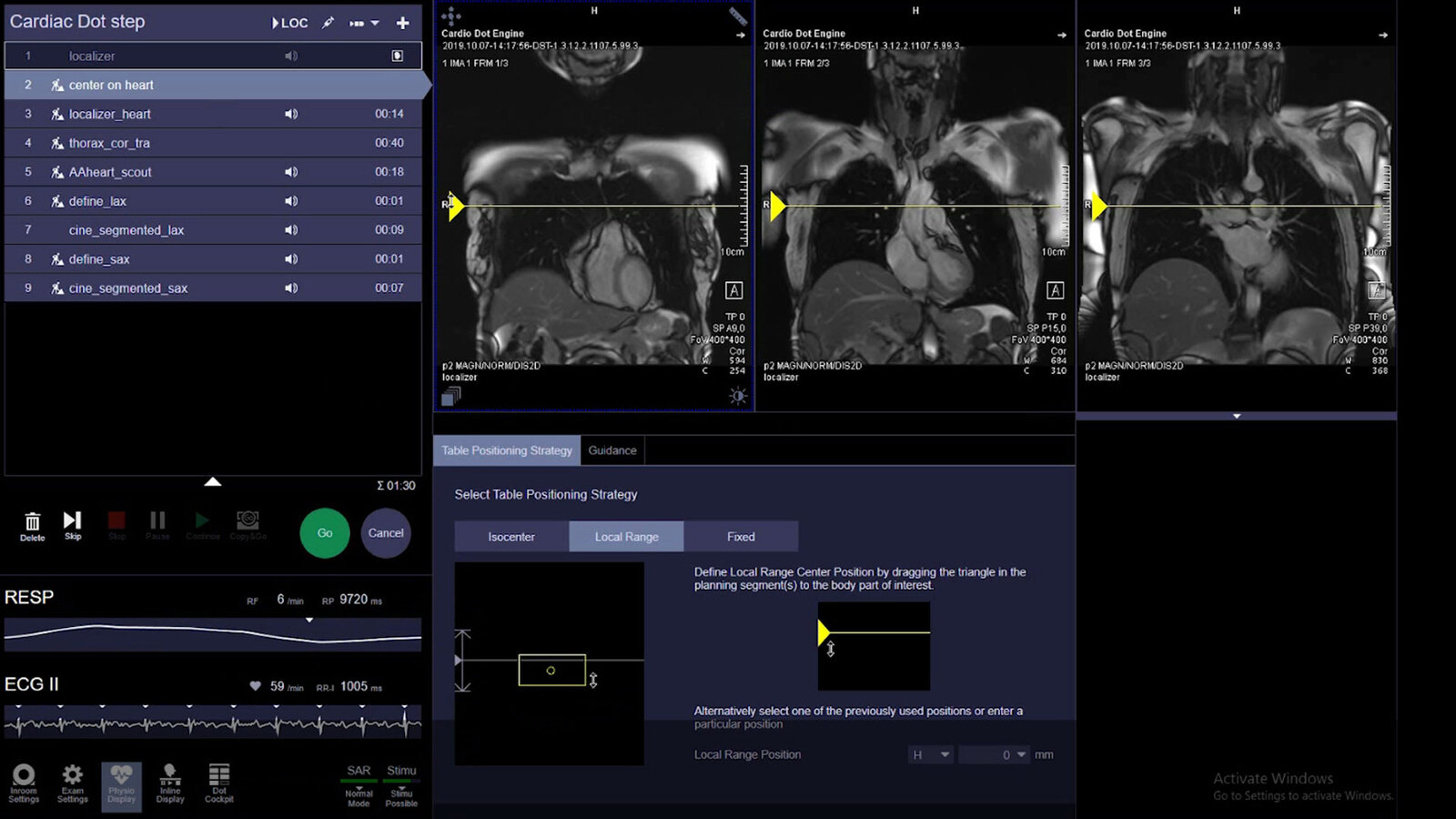Toggle voice command on AAheart_scout row
The height and width of the screenshot is (819, 1456).
291,172
